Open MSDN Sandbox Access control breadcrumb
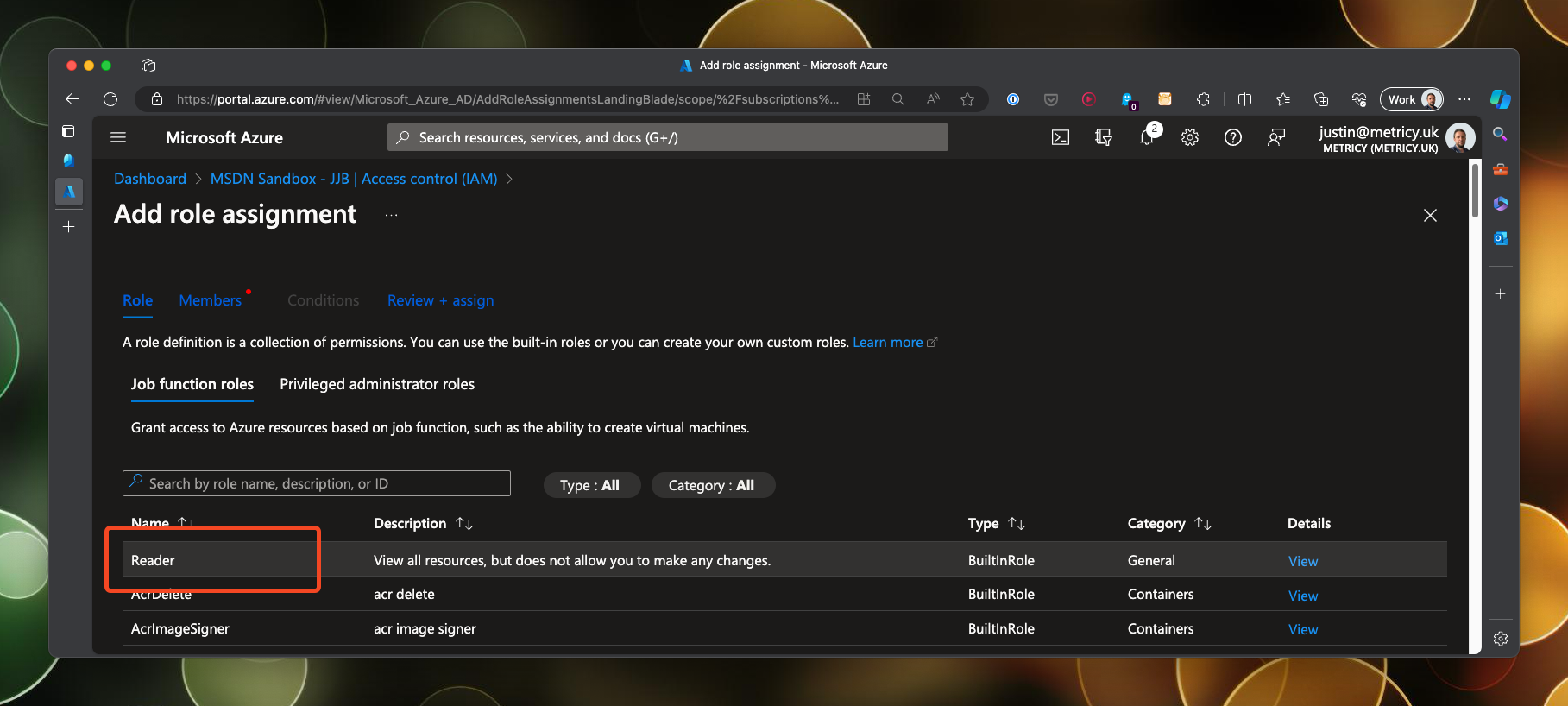The image size is (1568, 706). point(354,179)
